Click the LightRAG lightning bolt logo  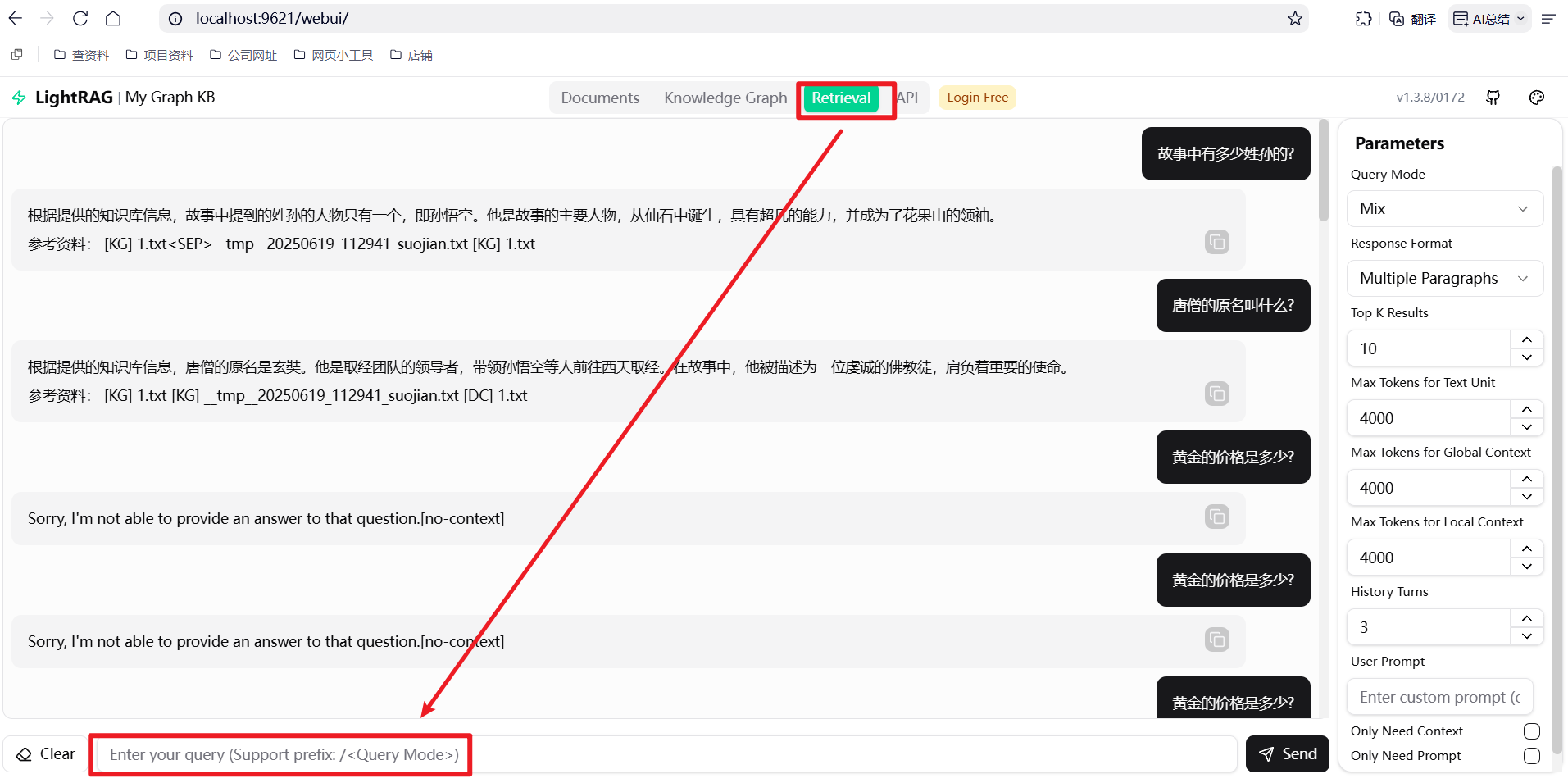coord(18,97)
